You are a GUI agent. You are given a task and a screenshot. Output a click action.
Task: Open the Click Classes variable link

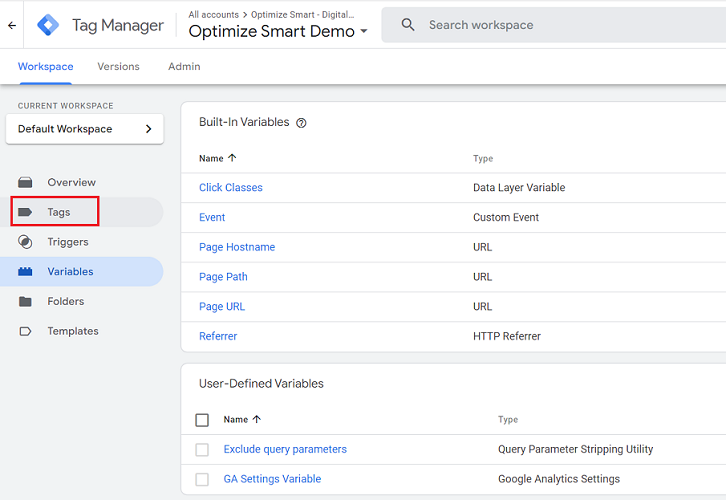pyautogui.click(x=231, y=188)
